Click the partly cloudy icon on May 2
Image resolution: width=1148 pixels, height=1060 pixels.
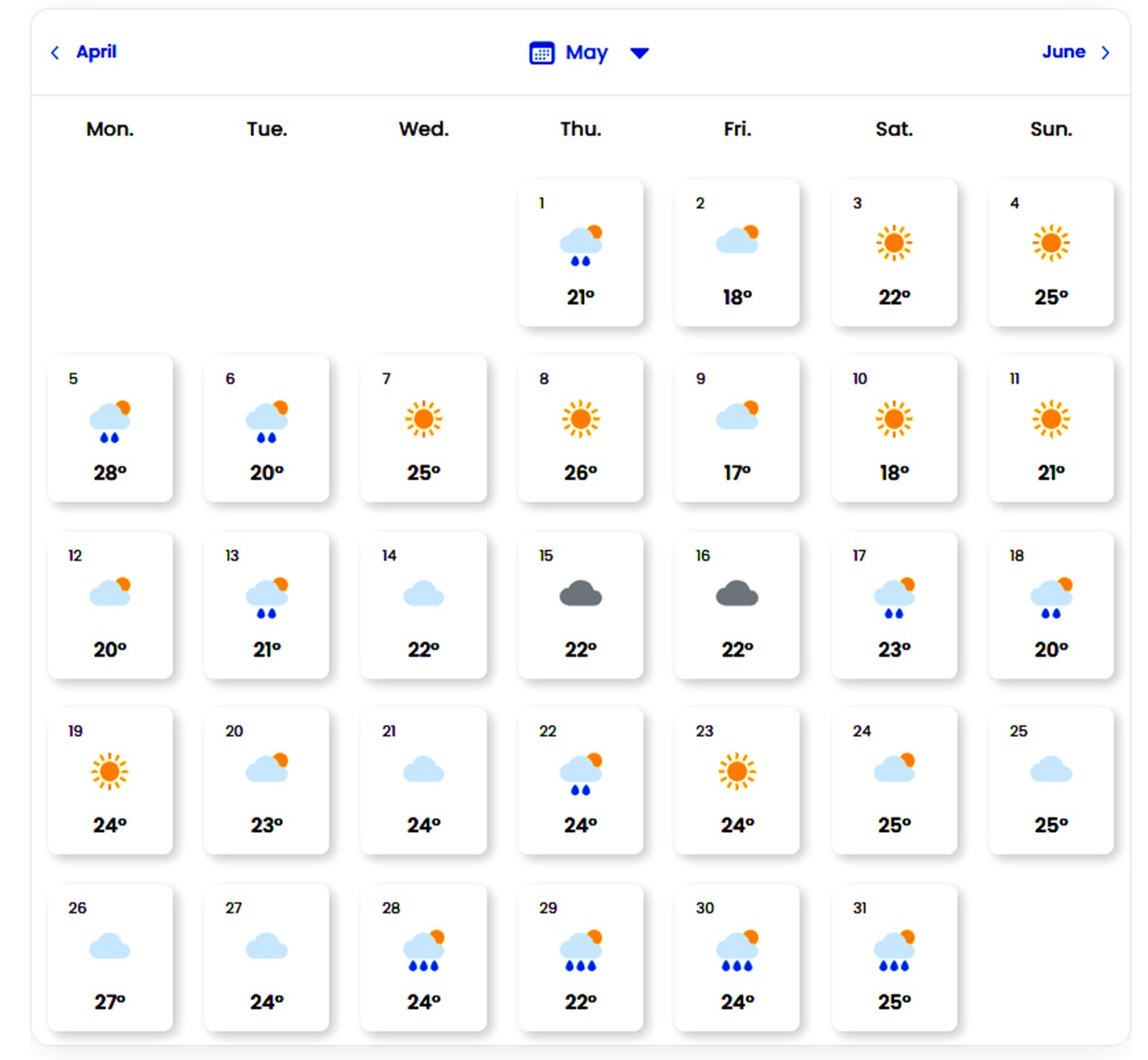[x=737, y=240]
